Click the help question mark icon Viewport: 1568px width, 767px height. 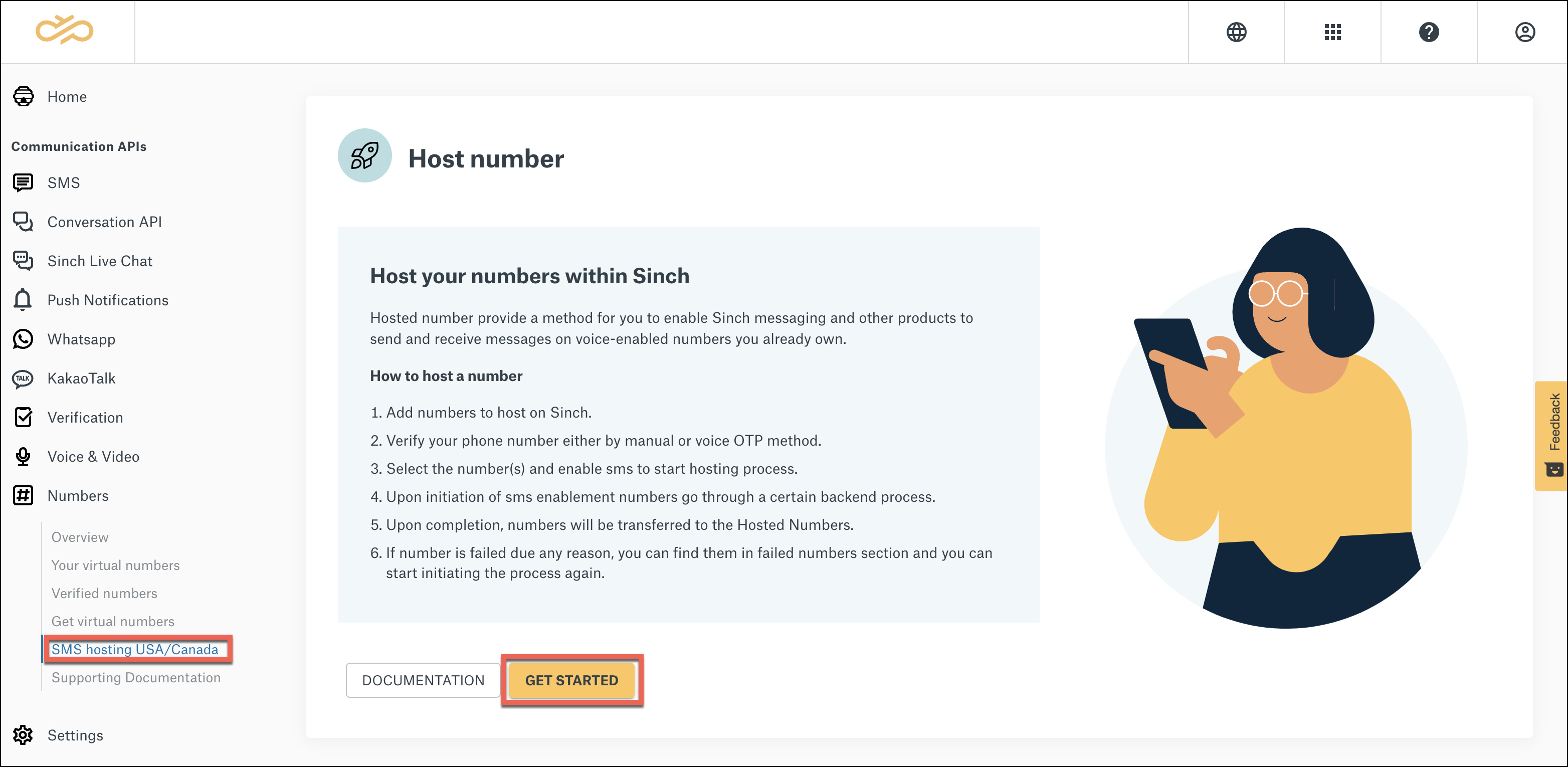point(1429,32)
